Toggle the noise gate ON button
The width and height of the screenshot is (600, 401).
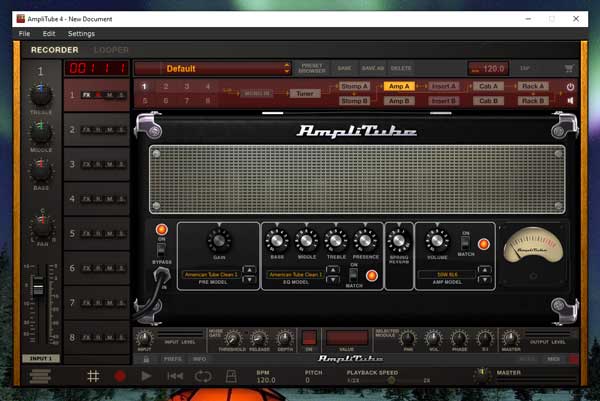click(309, 338)
